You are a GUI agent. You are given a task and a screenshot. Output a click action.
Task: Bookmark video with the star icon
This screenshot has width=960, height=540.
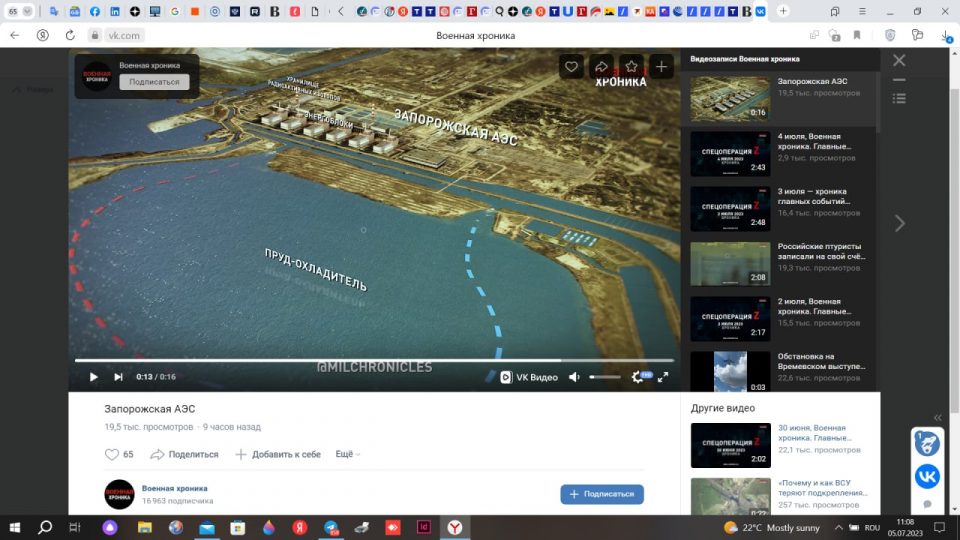coord(631,67)
